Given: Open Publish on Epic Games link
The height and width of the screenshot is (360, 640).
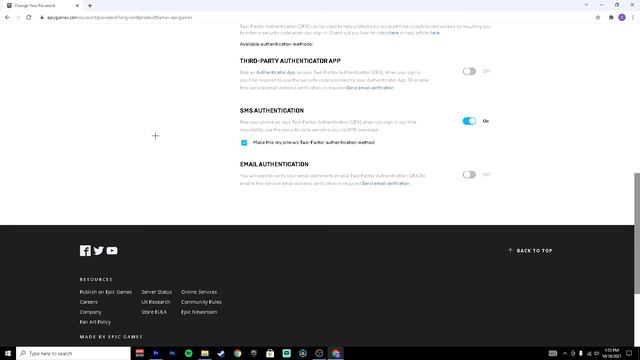Looking at the screenshot, I should (106, 292).
